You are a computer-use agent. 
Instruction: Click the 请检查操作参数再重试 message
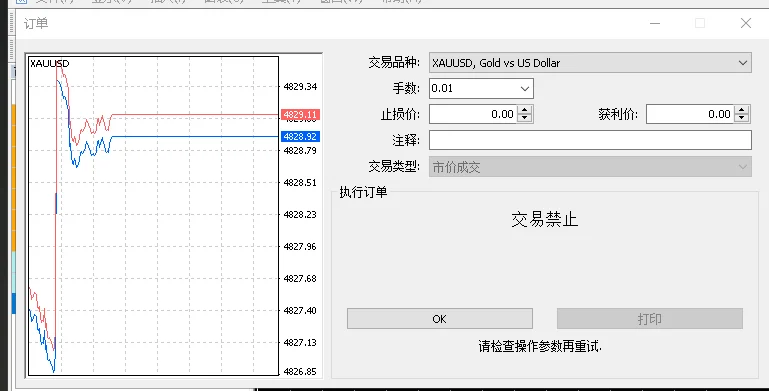[540, 346]
